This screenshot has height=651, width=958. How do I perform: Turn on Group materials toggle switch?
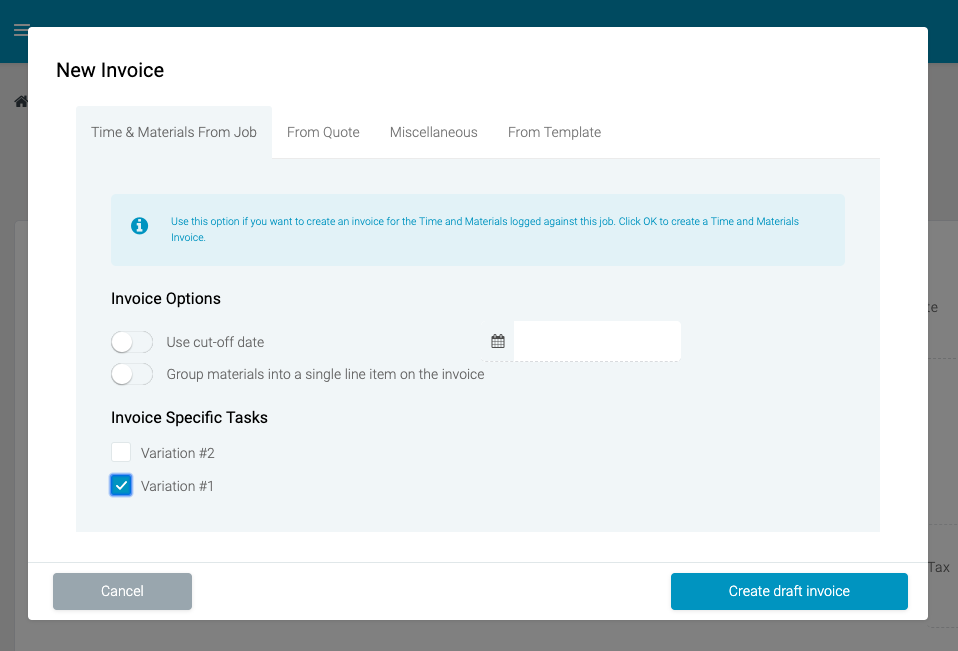tap(132, 374)
